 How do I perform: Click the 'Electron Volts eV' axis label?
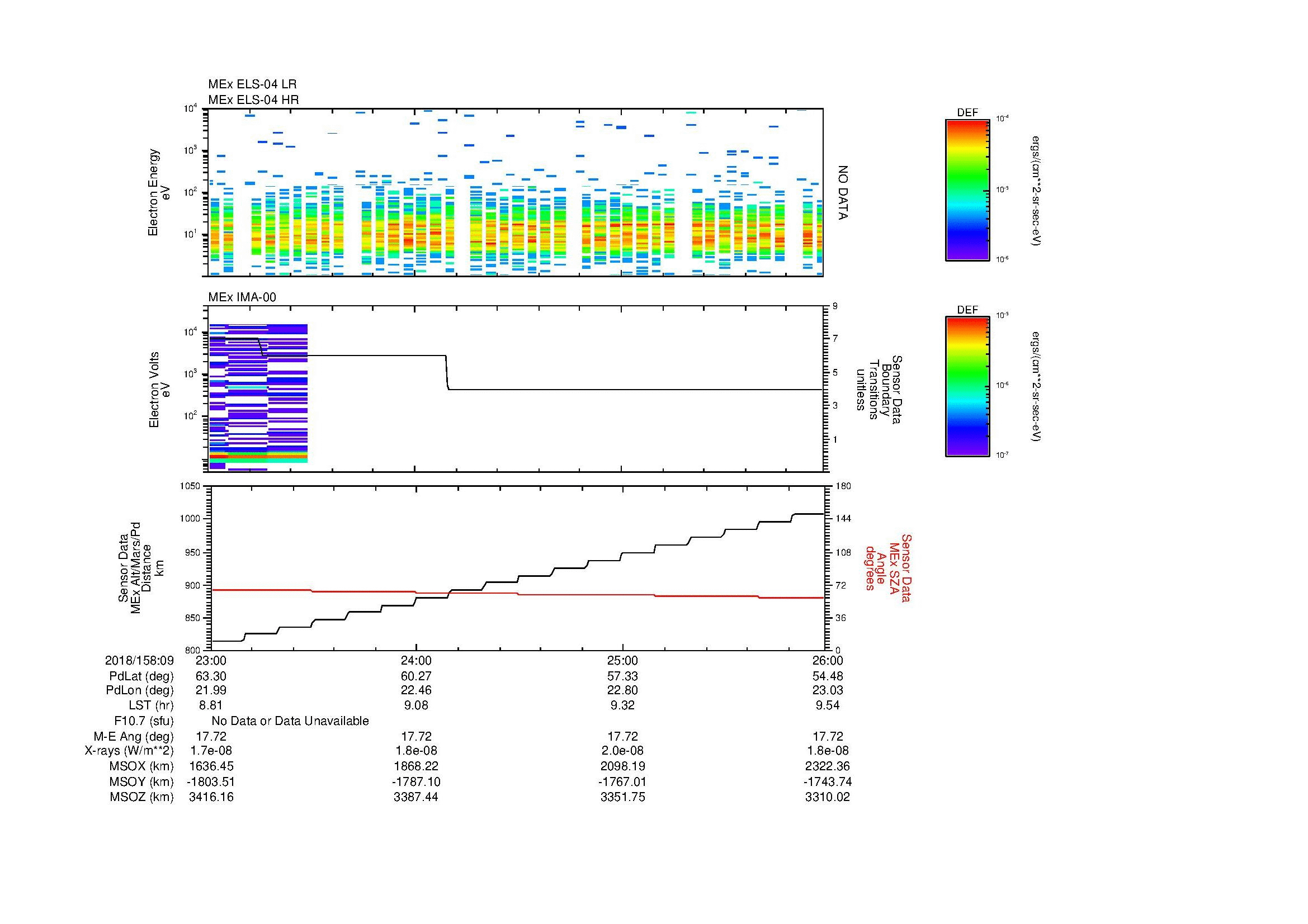(x=160, y=390)
